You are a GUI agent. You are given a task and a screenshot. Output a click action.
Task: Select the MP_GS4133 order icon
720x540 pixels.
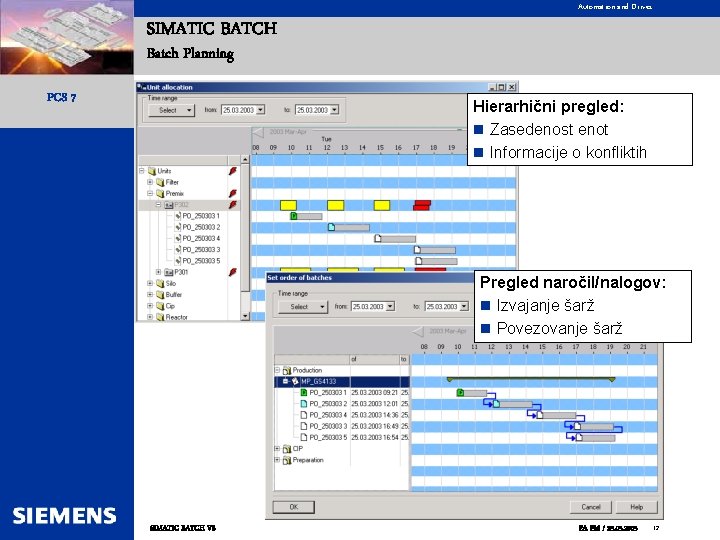pyautogui.click(x=295, y=381)
